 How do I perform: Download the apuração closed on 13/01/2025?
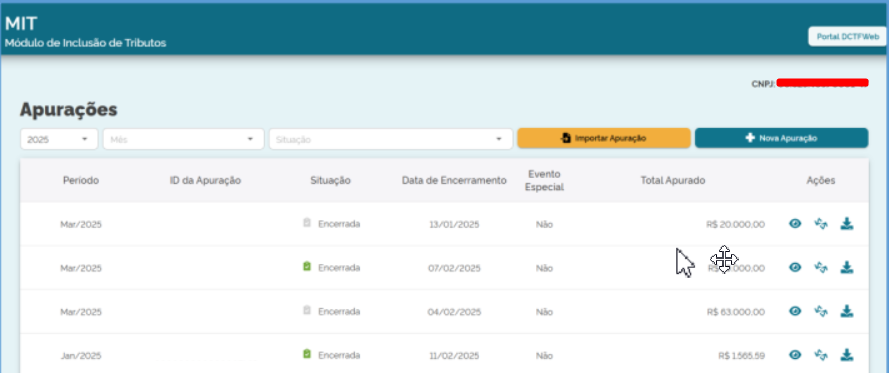(846, 224)
